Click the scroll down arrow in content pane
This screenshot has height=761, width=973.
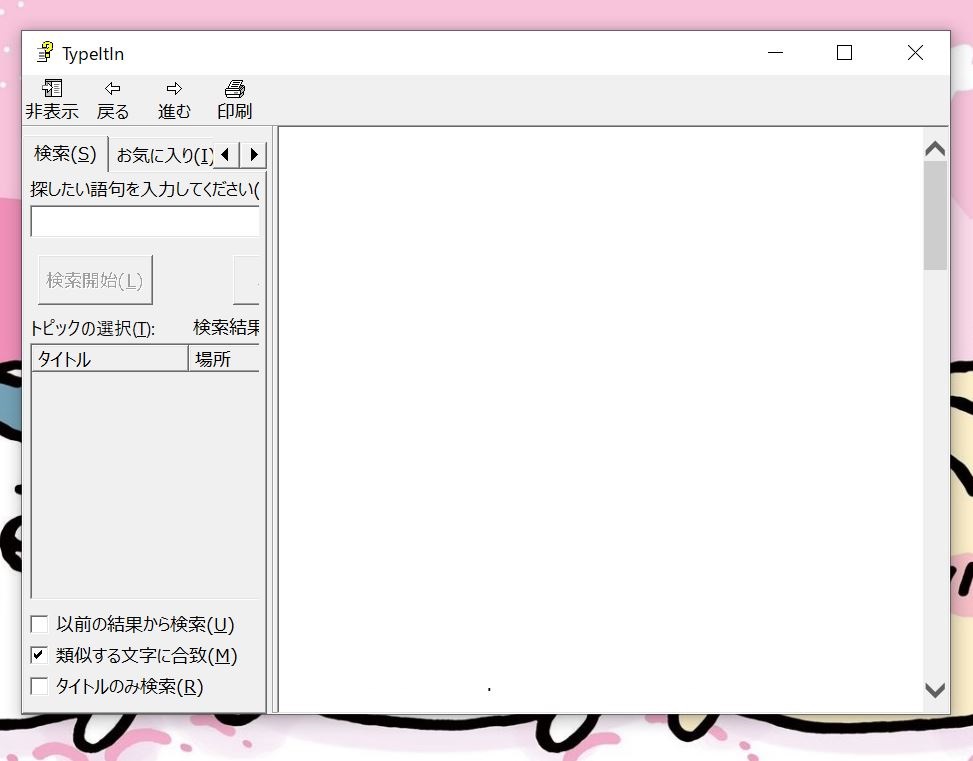pos(935,690)
